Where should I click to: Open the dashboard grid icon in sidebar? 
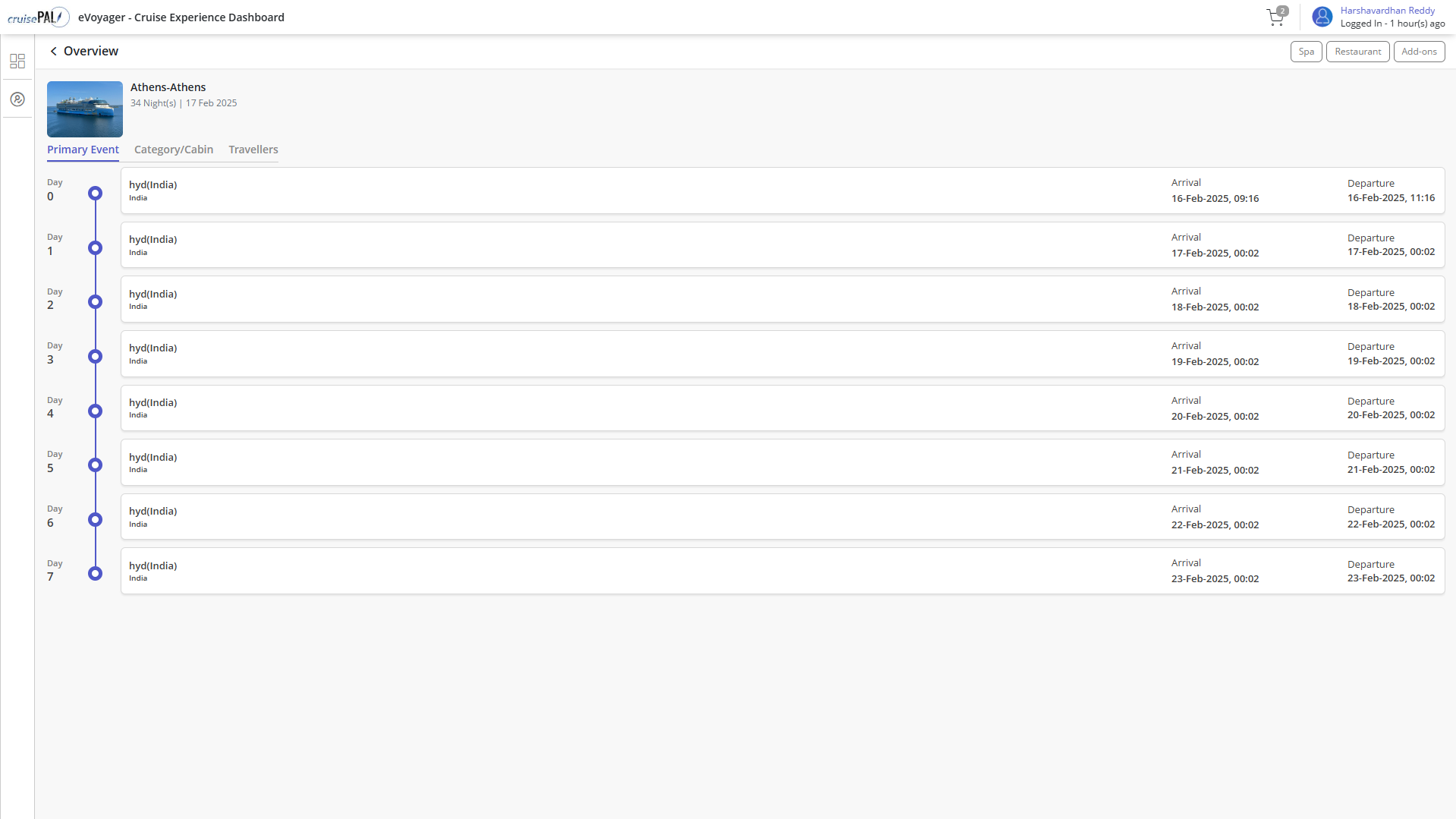(x=17, y=61)
